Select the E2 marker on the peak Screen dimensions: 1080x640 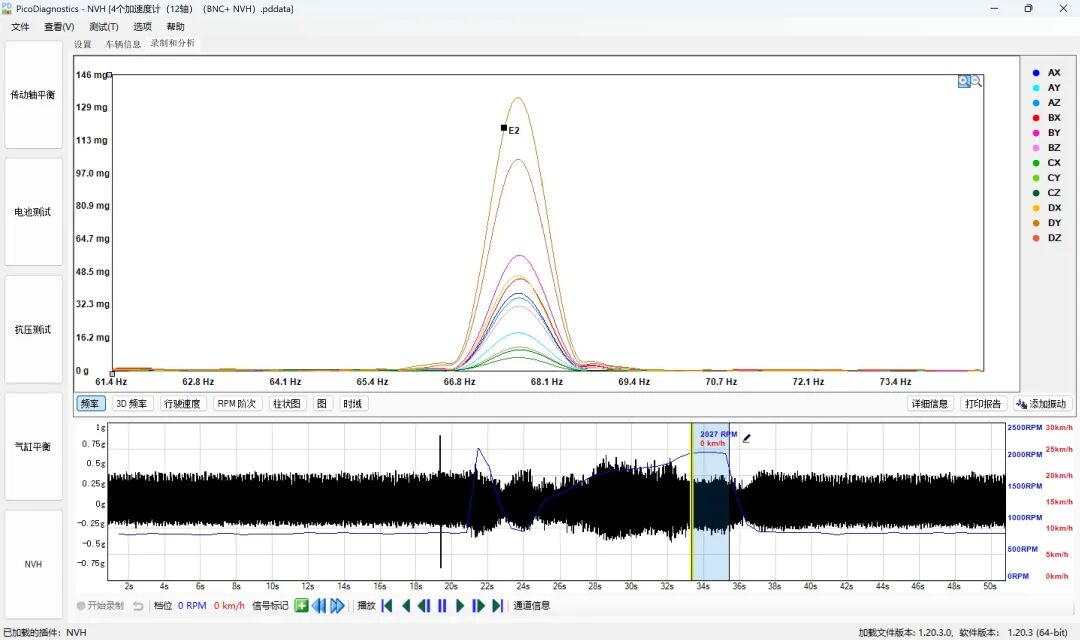[504, 127]
